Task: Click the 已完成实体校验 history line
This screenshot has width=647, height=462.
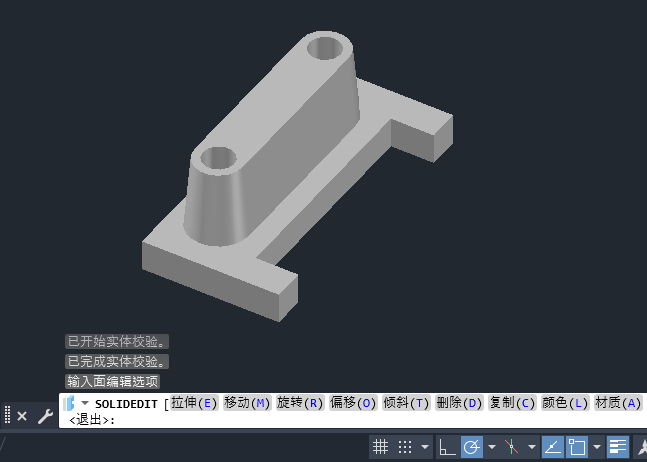Action: (x=117, y=362)
